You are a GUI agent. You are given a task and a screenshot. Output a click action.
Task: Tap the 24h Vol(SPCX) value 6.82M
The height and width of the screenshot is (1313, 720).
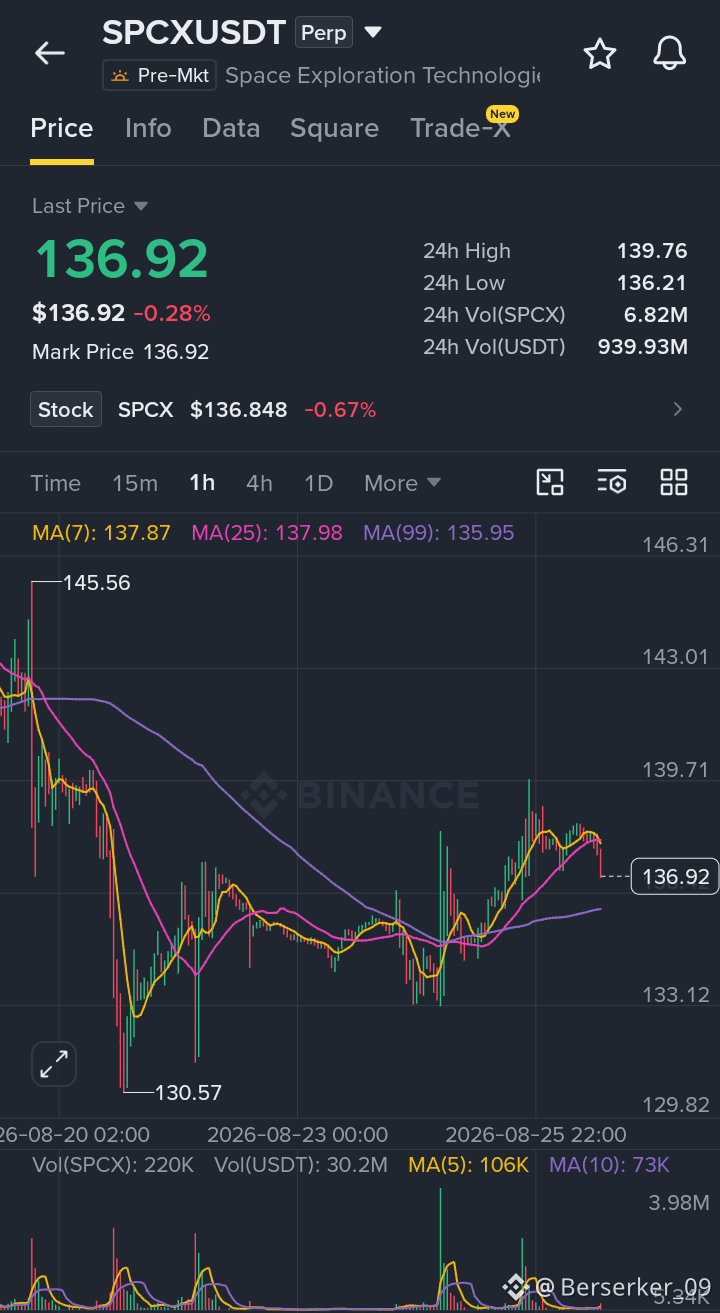[656, 315]
